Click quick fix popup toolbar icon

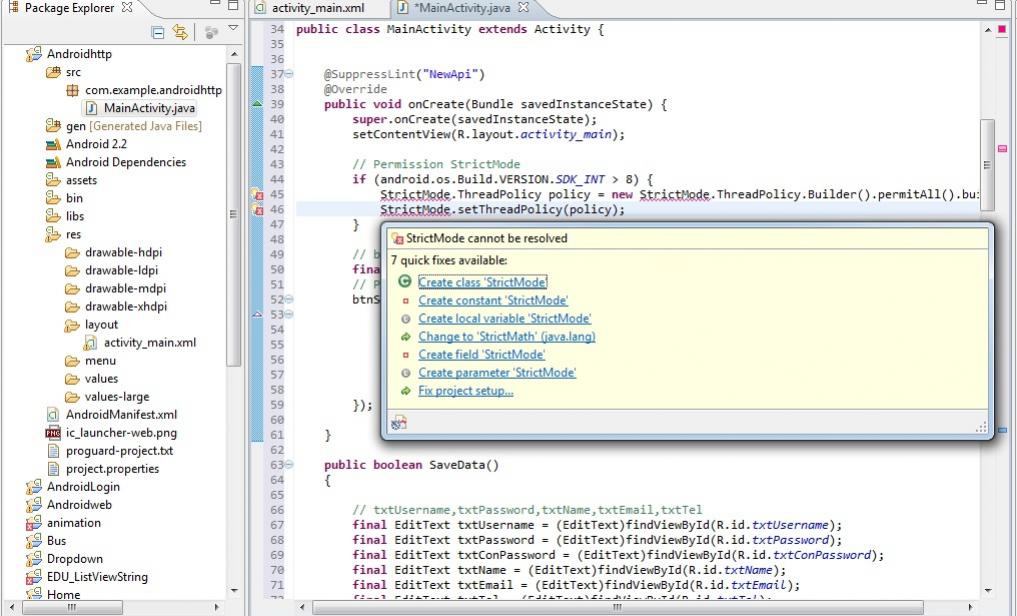click(399, 423)
